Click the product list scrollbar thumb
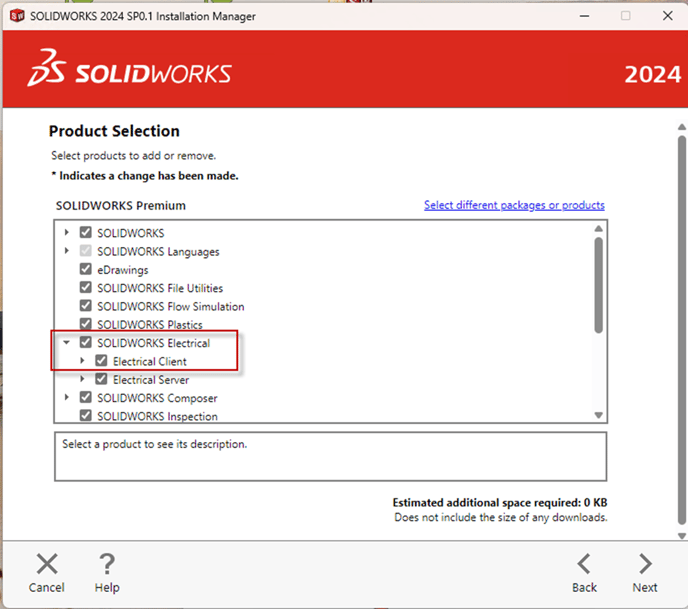Image resolution: width=688 pixels, height=609 pixels. tap(599, 285)
